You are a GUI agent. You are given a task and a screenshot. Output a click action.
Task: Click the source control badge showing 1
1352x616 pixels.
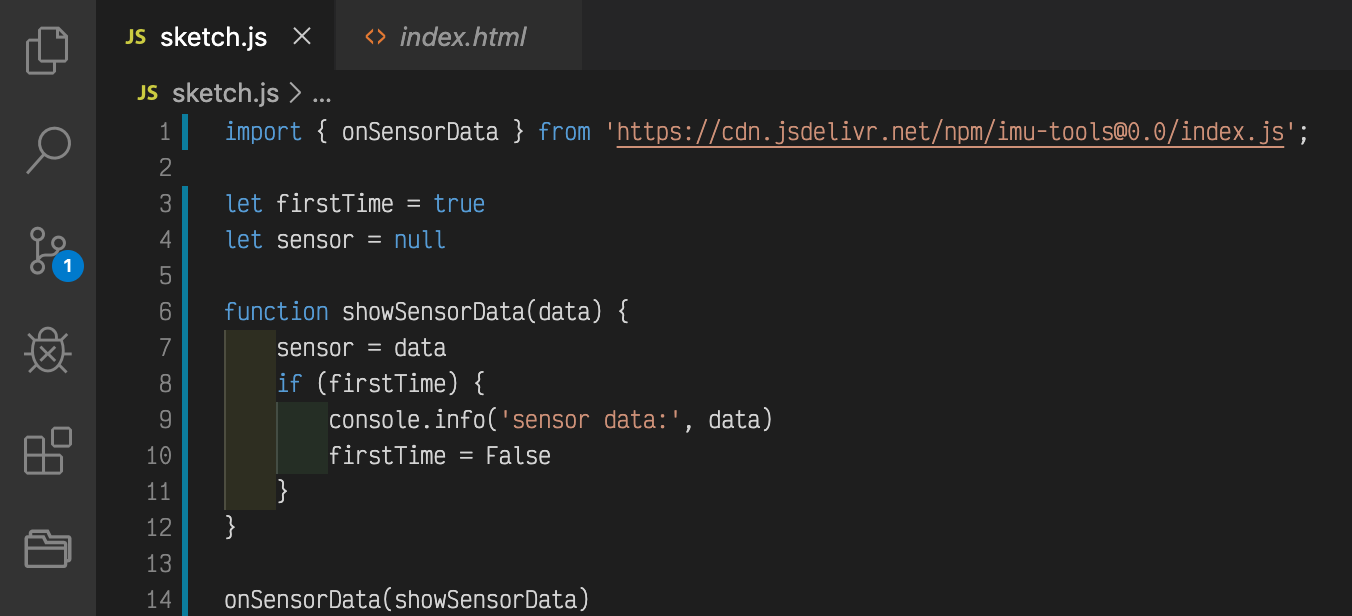click(x=68, y=266)
